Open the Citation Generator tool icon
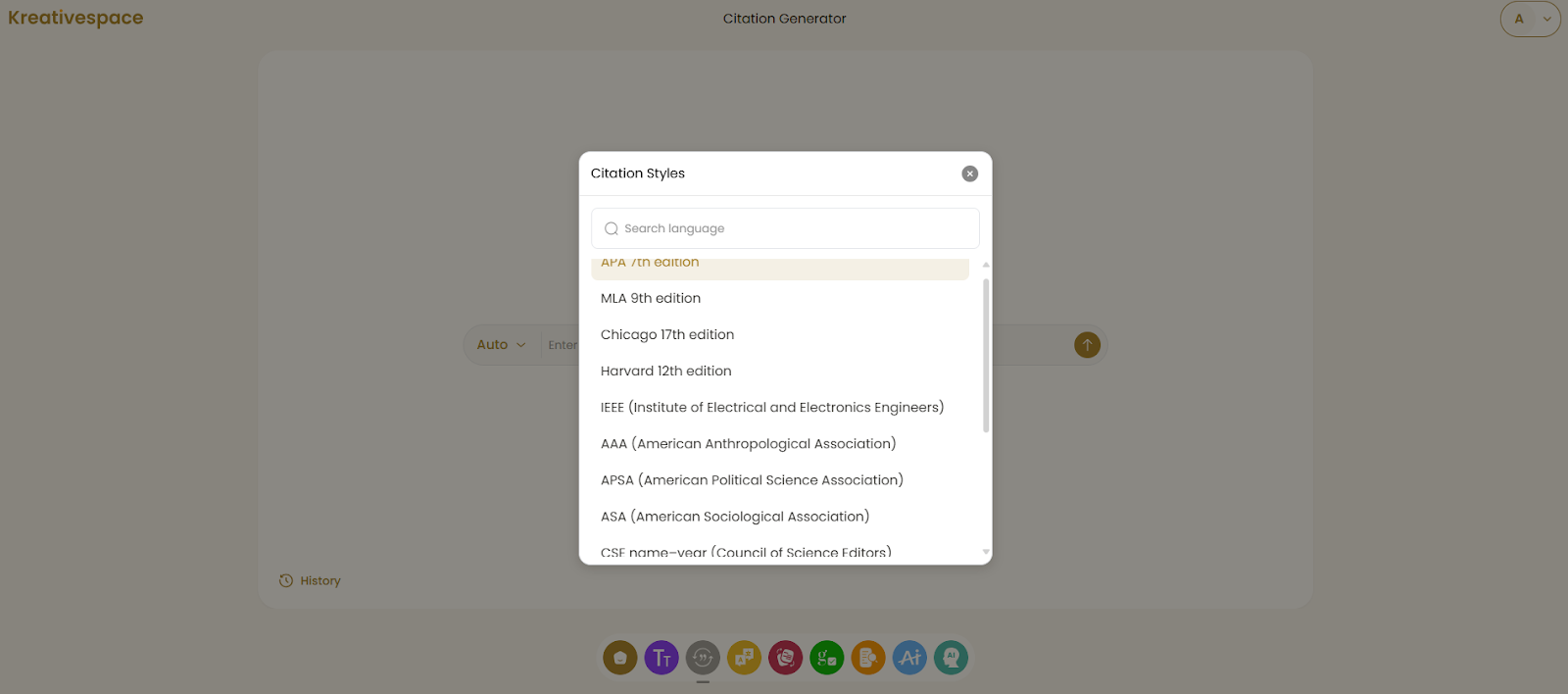This screenshot has height=694, width=1568. click(x=703, y=657)
